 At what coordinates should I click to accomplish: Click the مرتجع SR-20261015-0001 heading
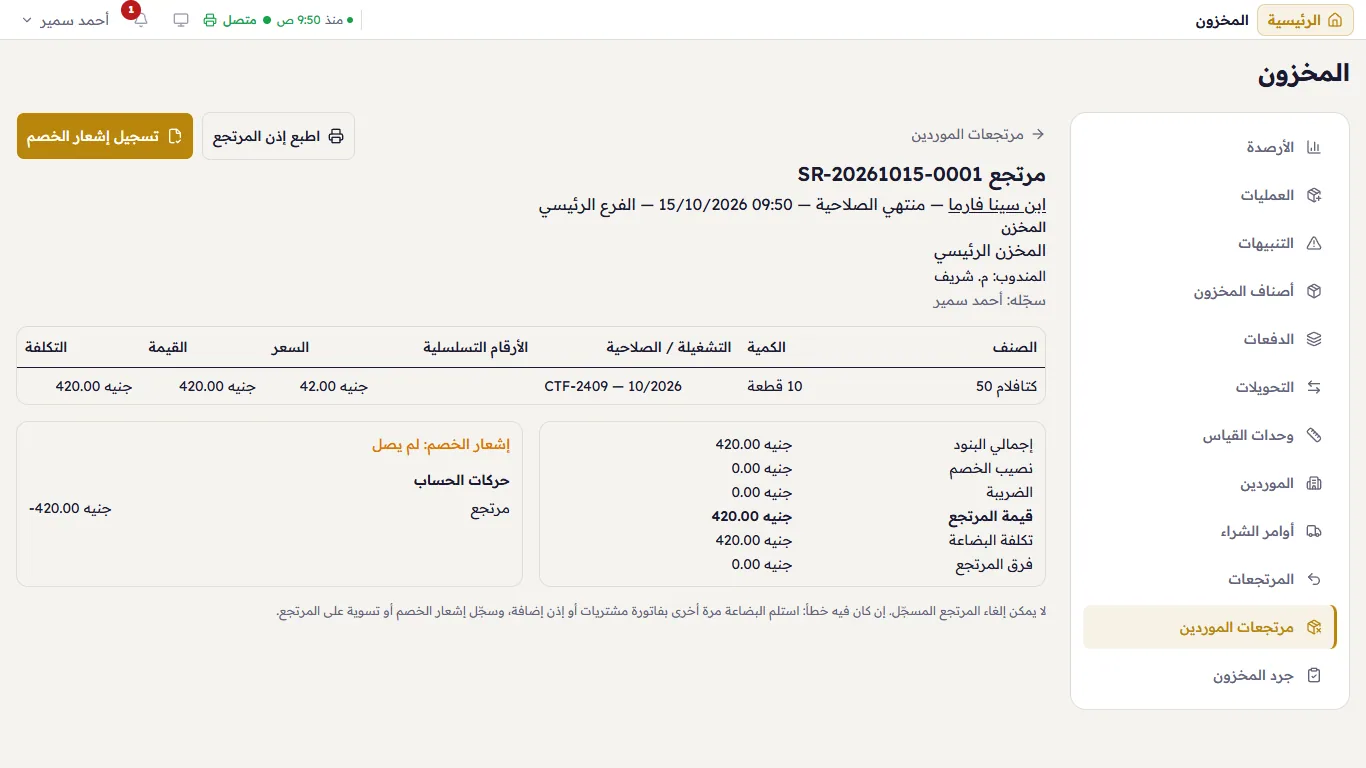[x=921, y=174]
